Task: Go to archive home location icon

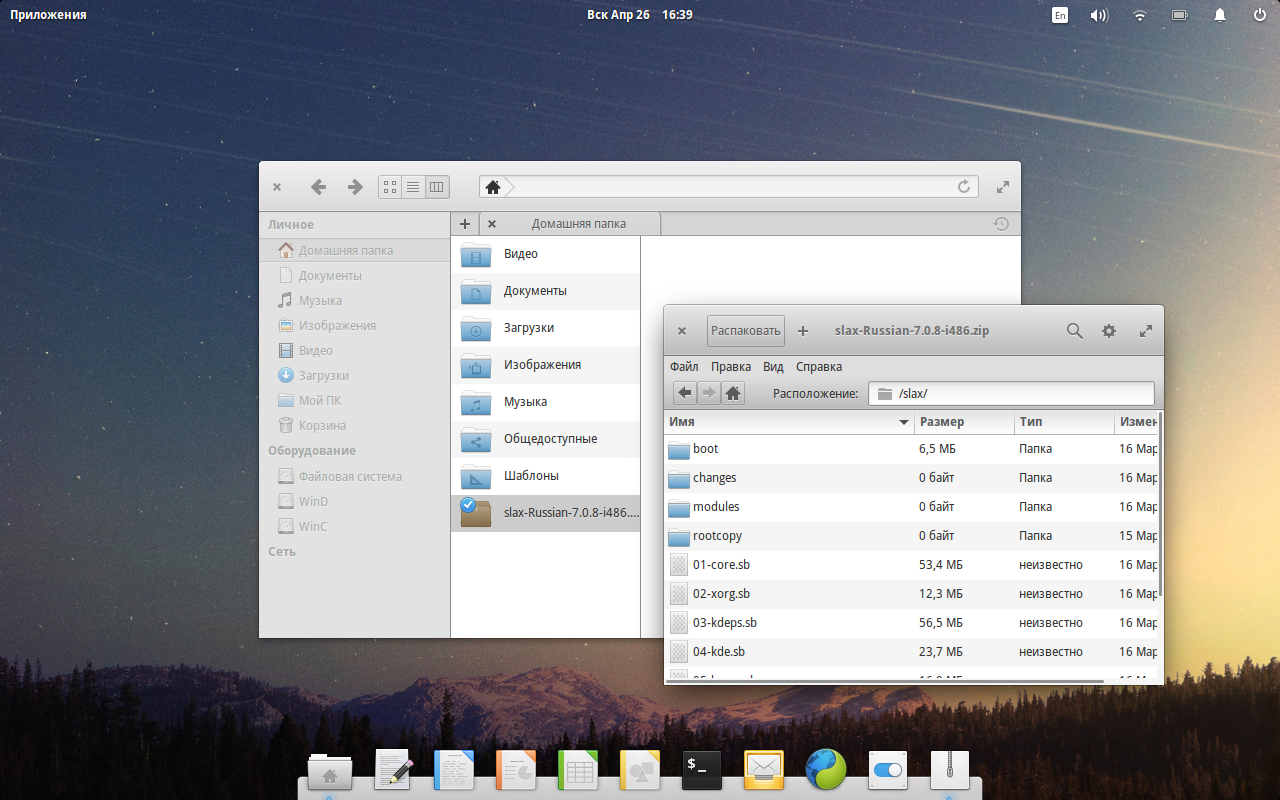Action: 733,393
